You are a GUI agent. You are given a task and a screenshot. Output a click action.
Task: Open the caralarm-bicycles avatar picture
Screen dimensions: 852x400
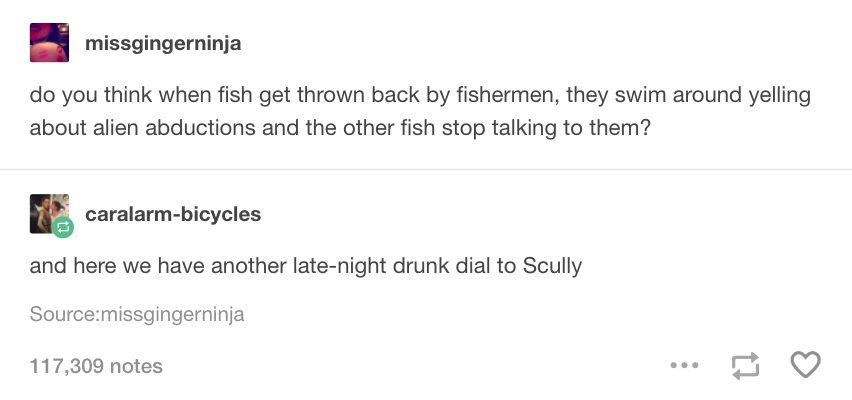[x=48, y=213]
